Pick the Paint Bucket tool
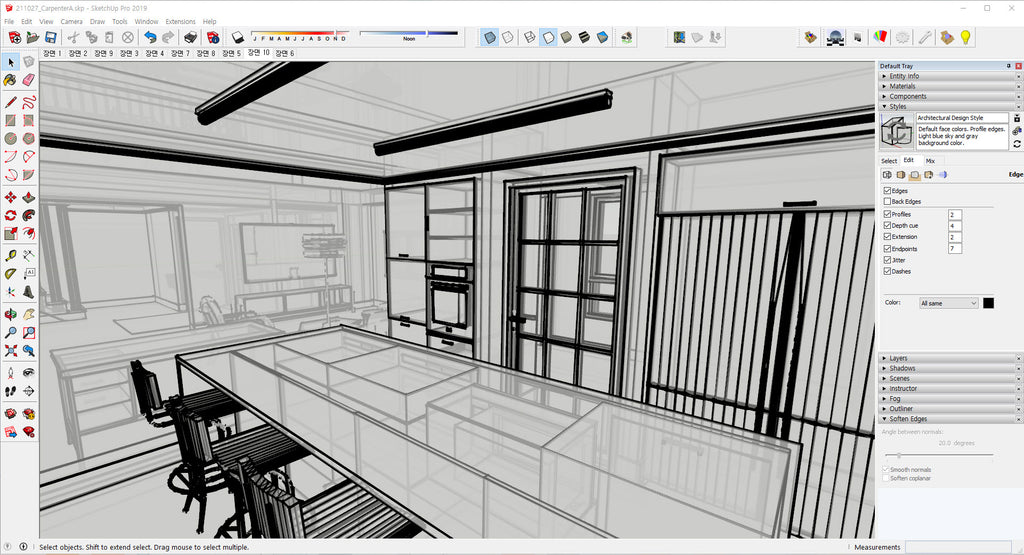The width and height of the screenshot is (1024, 555). (10, 80)
